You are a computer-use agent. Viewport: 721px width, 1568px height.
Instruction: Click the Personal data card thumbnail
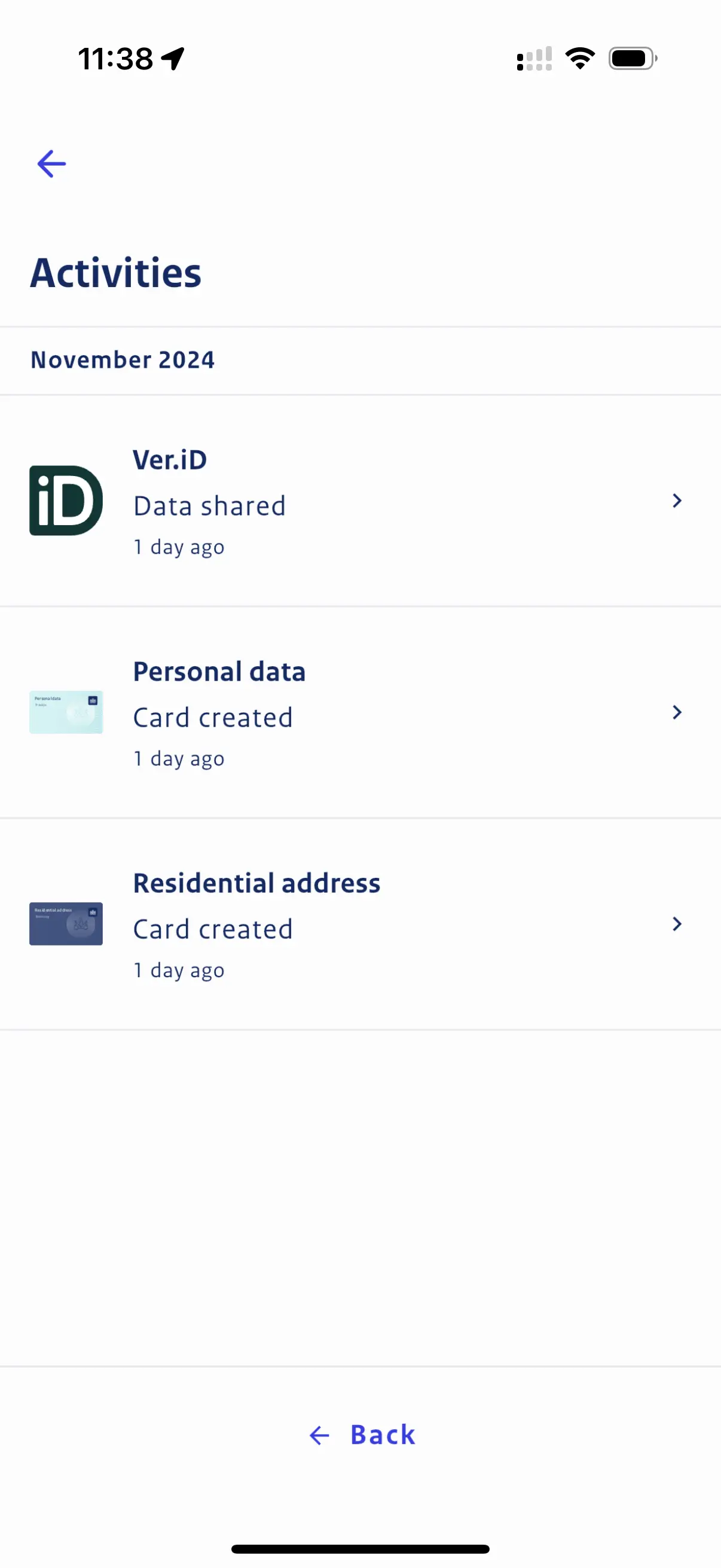click(66, 712)
